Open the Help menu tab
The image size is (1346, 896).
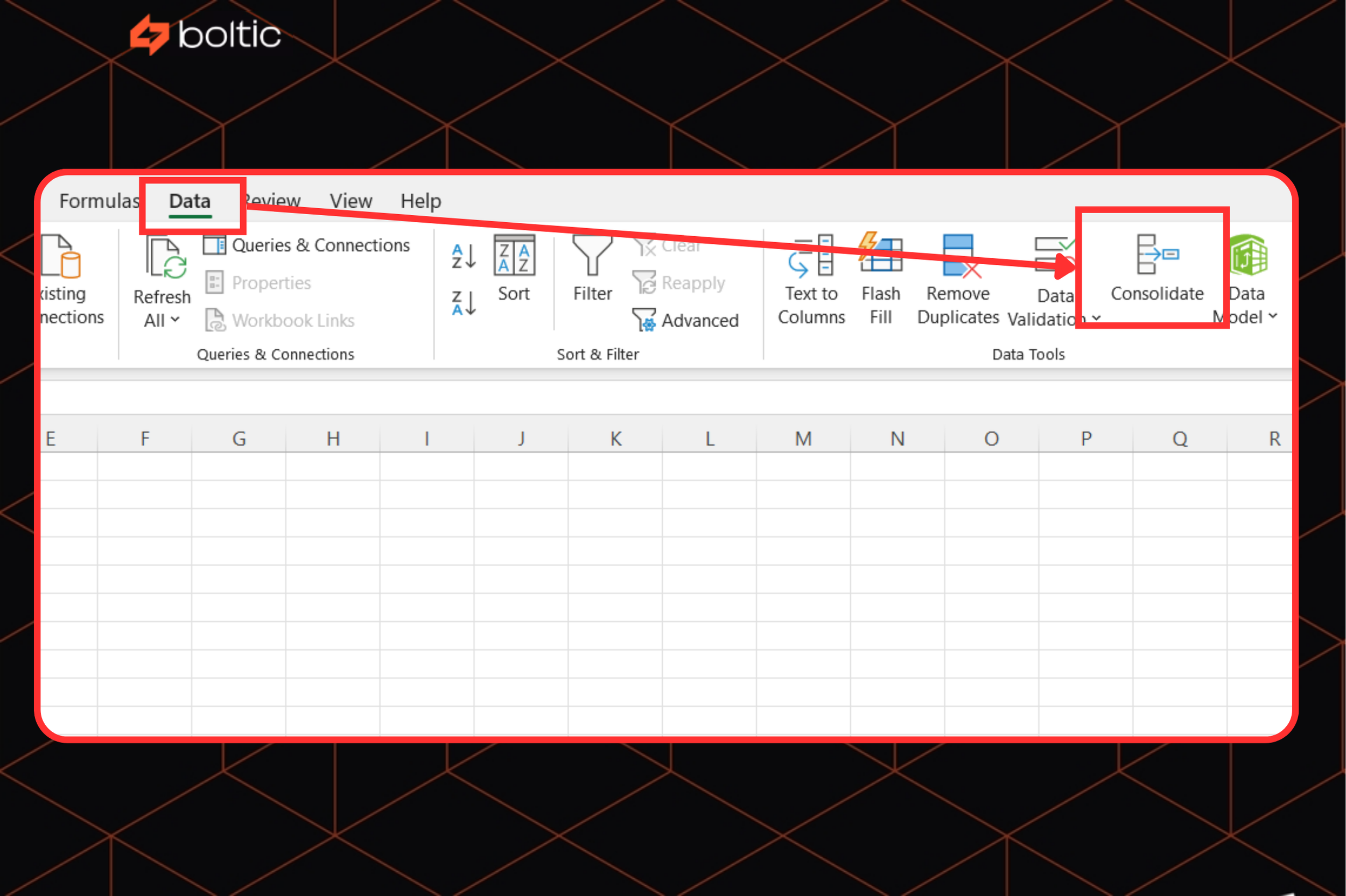point(421,201)
